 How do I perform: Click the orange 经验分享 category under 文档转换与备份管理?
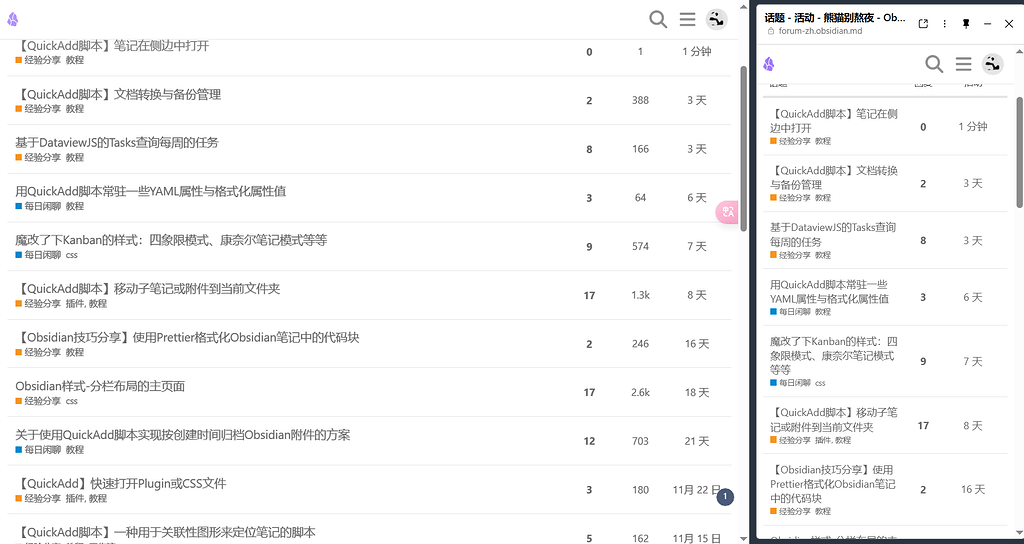click(x=39, y=109)
